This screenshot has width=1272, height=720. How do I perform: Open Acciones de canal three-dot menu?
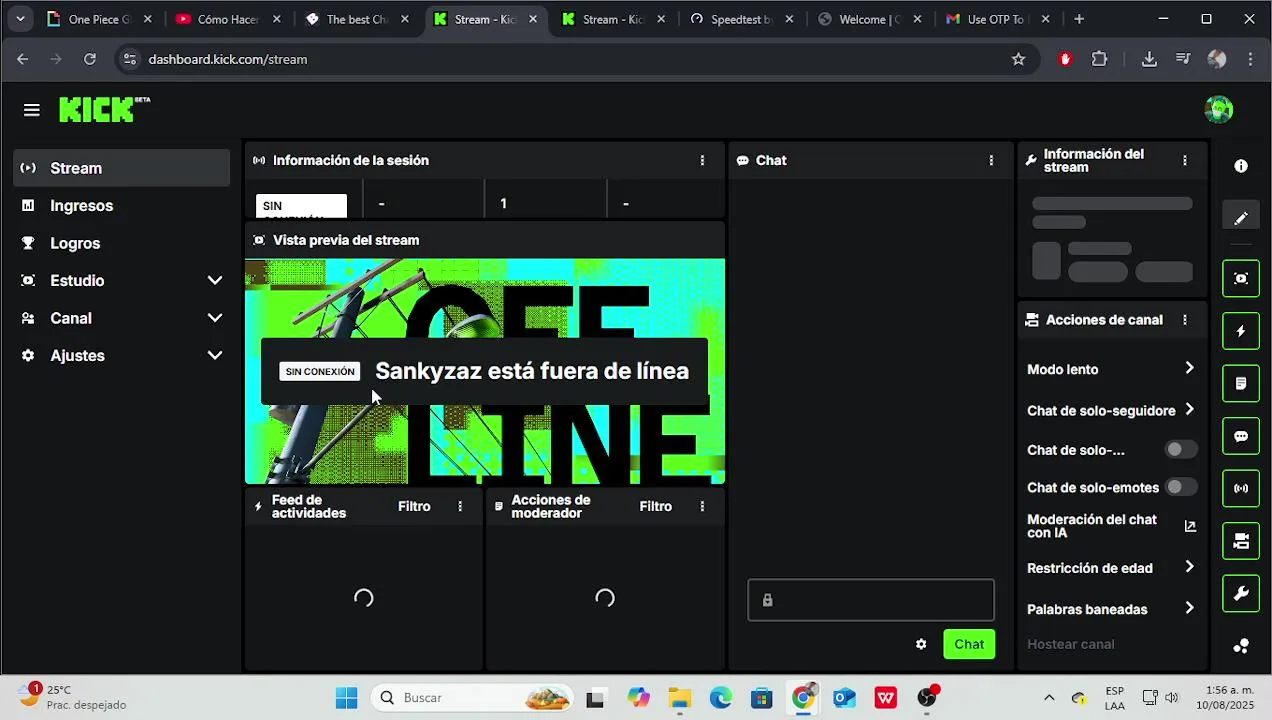point(1185,320)
